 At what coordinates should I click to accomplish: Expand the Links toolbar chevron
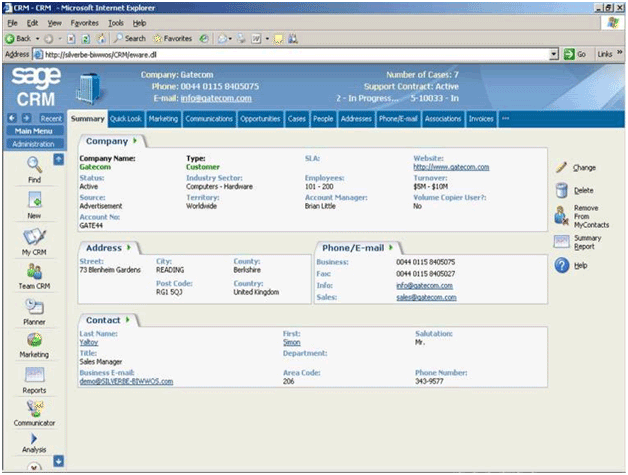tap(620, 52)
